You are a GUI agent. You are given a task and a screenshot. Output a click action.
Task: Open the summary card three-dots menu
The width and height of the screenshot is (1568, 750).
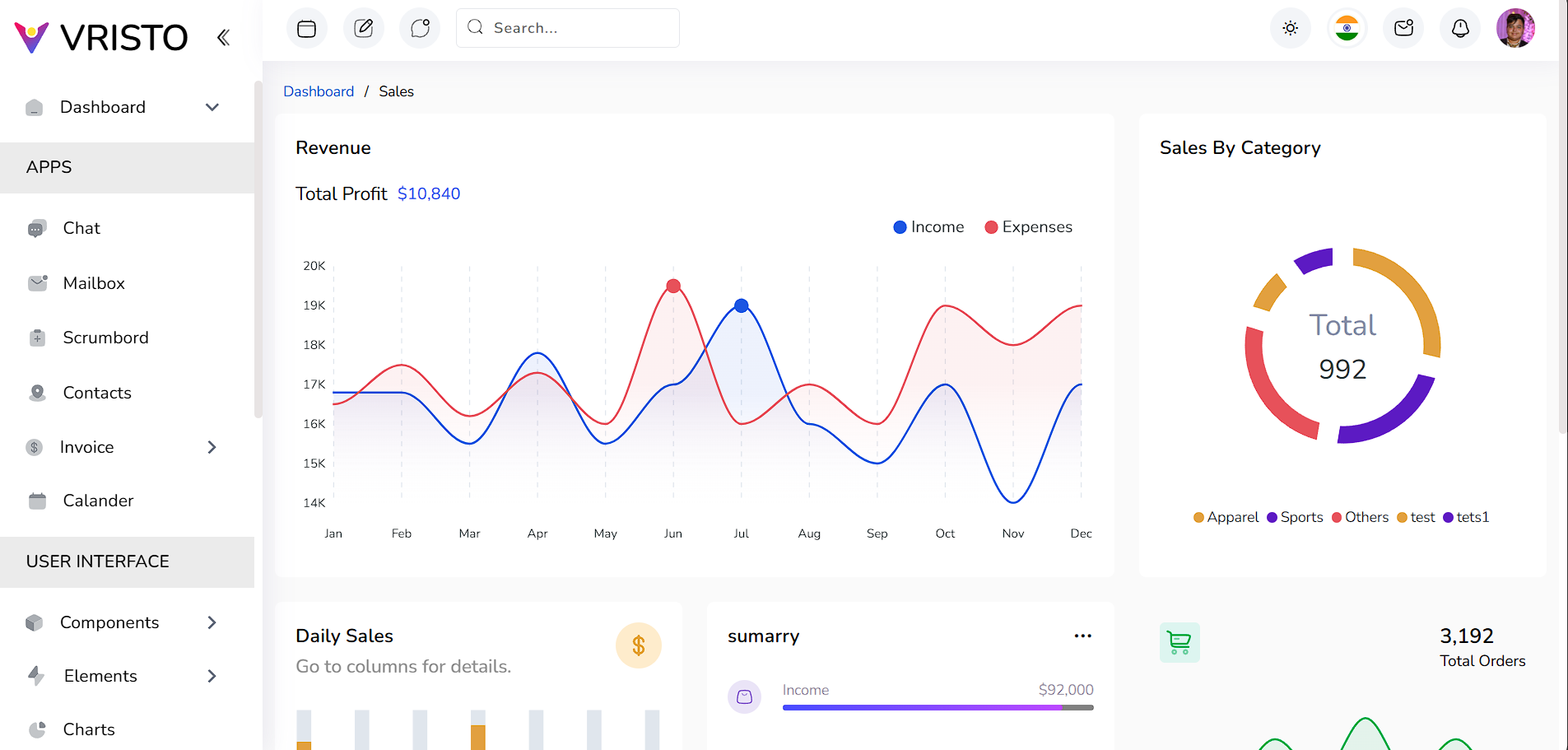pyautogui.click(x=1082, y=636)
